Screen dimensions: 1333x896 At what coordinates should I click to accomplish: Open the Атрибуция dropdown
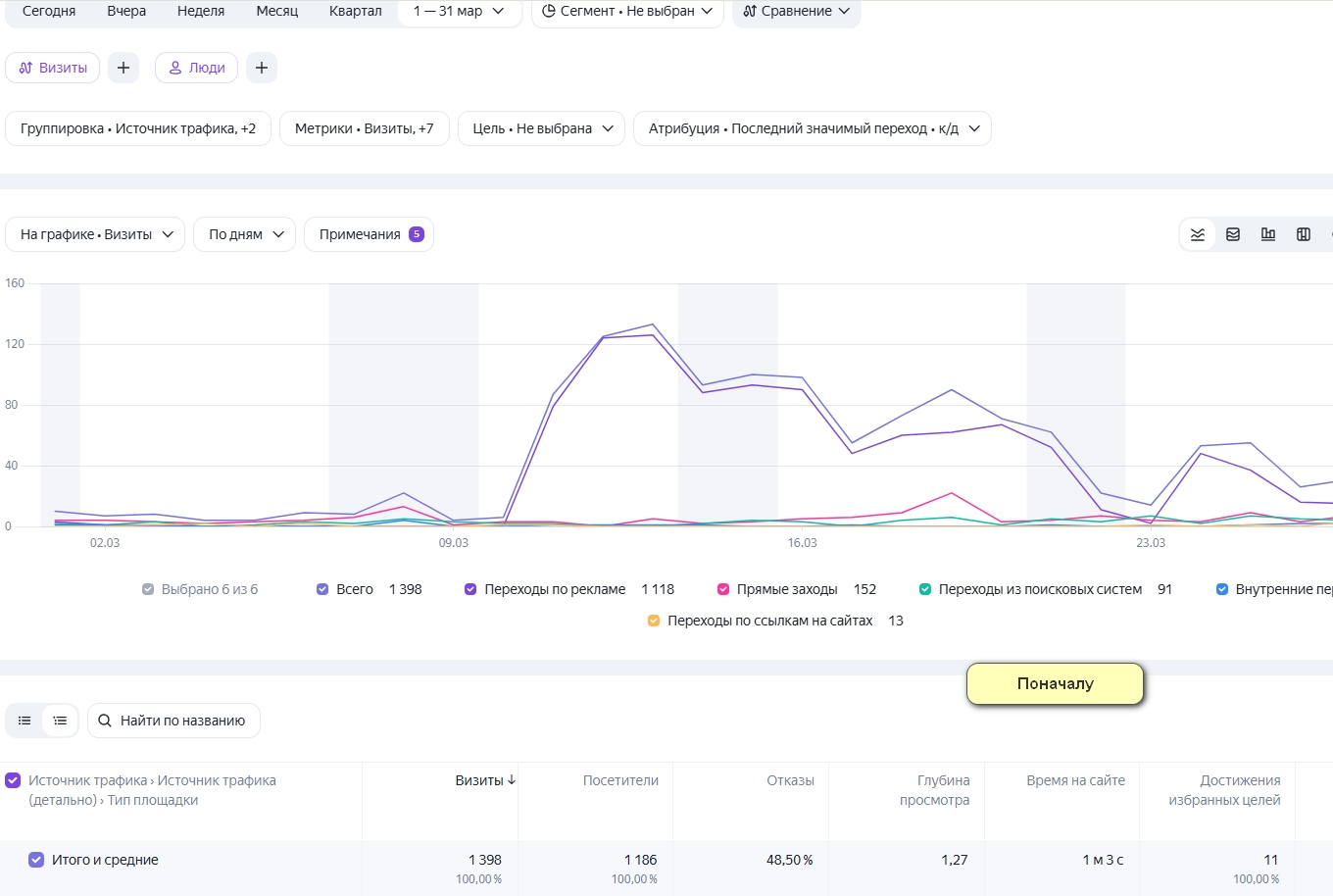[x=813, y=128]
